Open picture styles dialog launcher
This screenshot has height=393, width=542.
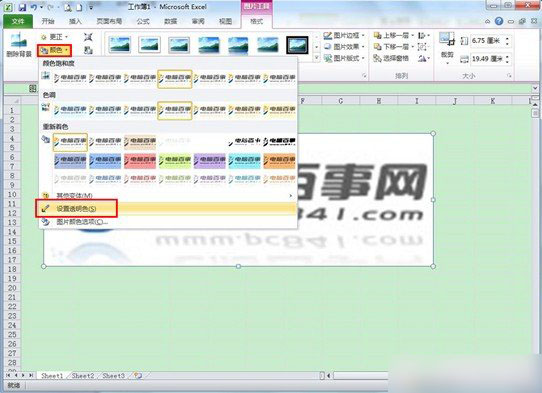[x=364, y=75]
